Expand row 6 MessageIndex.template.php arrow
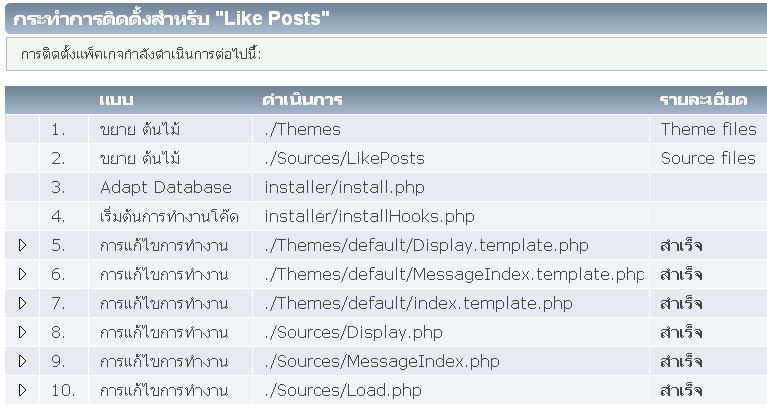Image resolution: width=767 pixels, height=412 pixels. coord(22,274)
